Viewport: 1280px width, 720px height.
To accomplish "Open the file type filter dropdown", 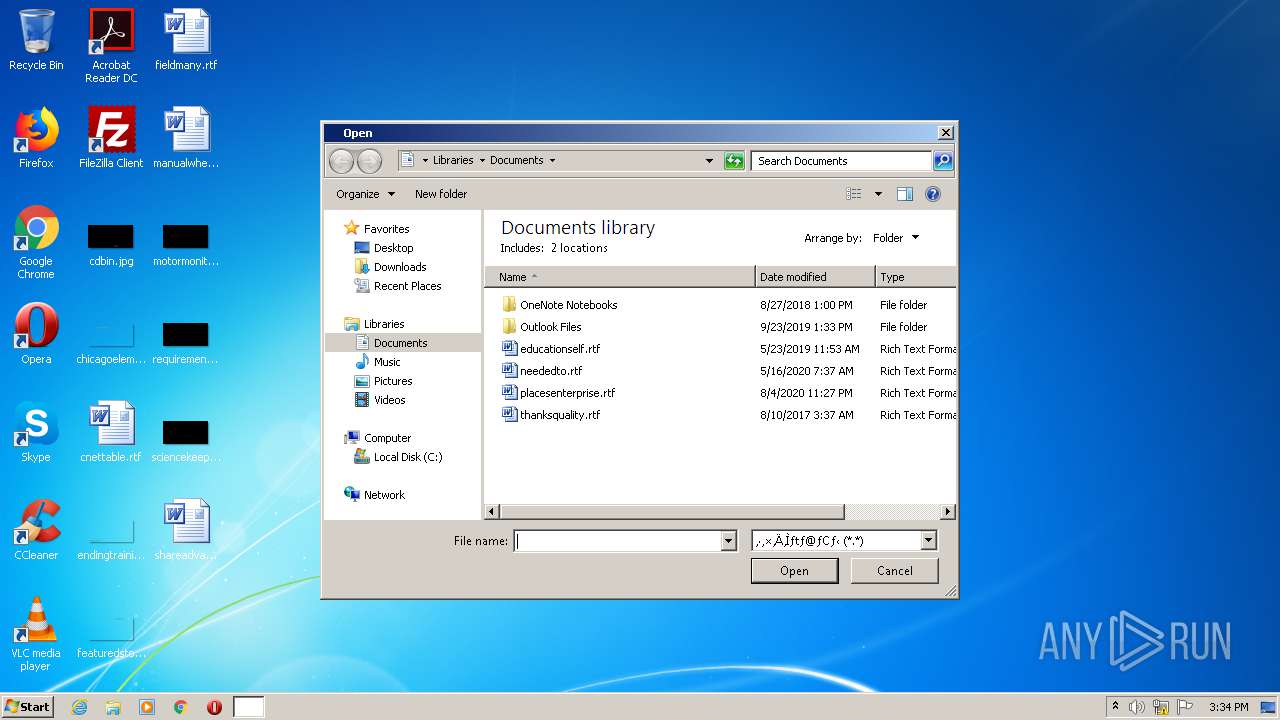I will [928, 541].
